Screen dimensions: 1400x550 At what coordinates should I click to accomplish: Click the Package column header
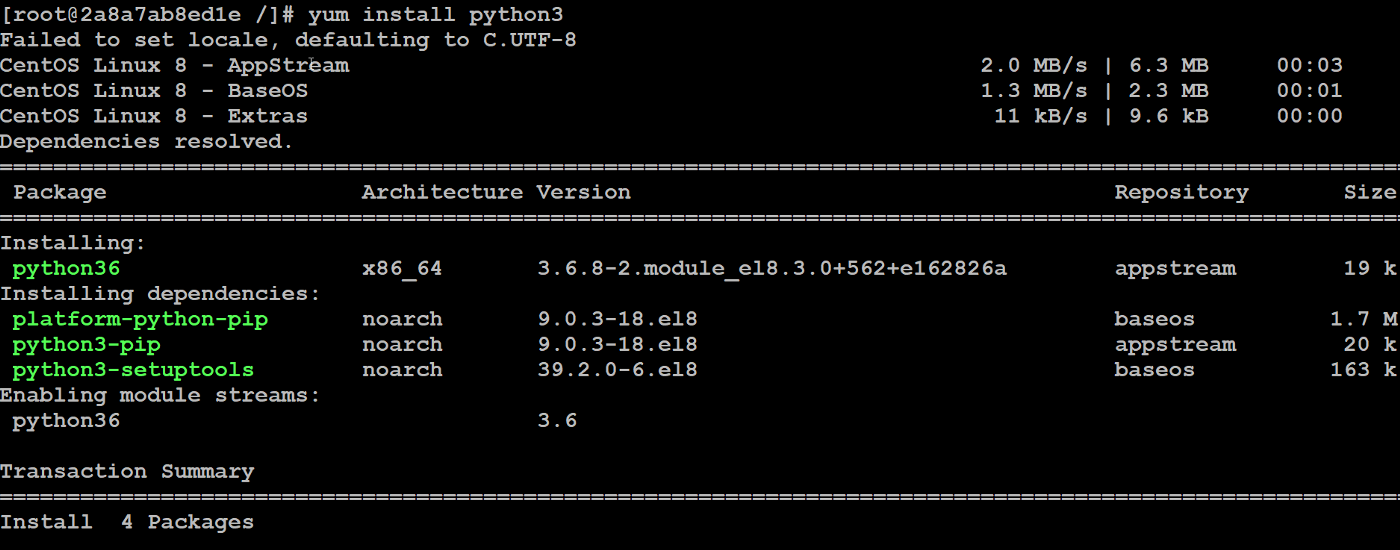(59, 192)
